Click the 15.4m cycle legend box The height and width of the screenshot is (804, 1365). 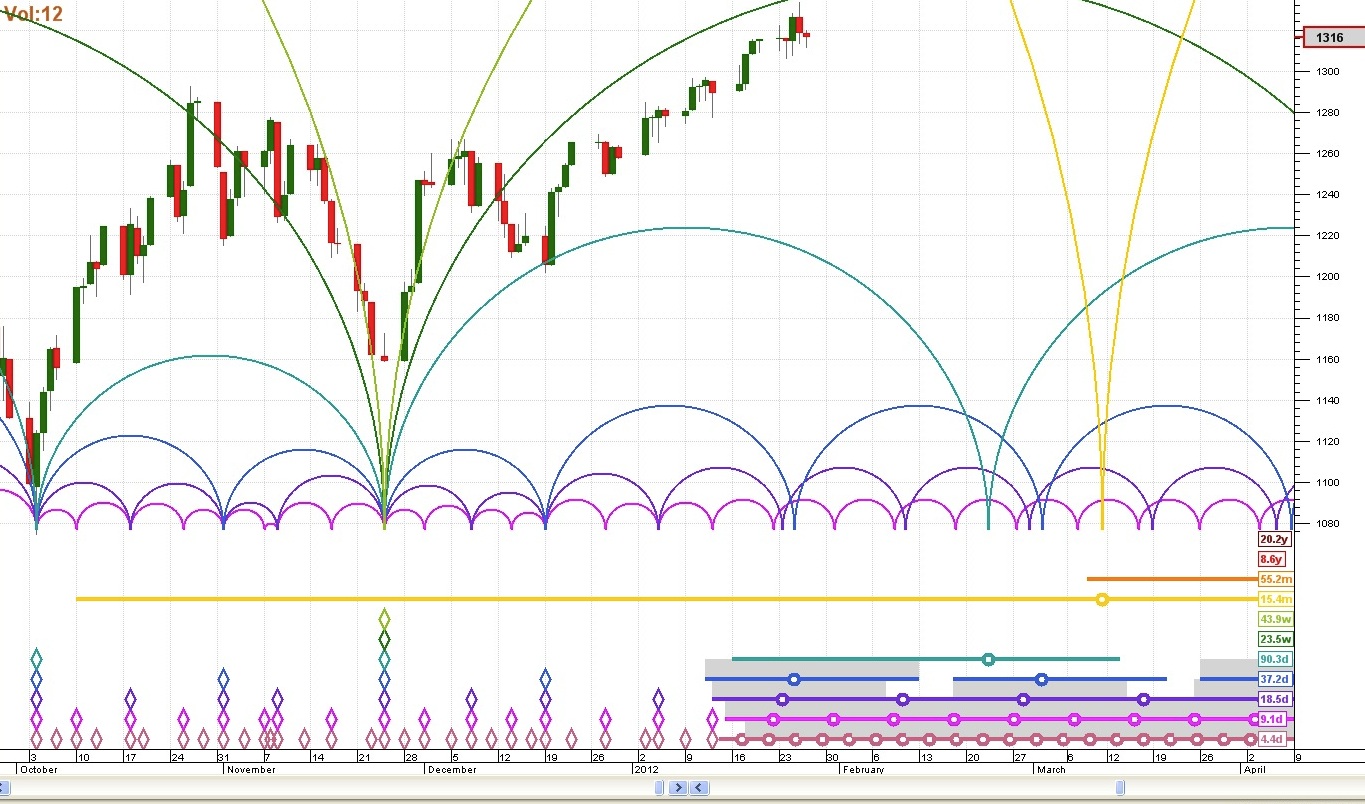click(1274, 599)
